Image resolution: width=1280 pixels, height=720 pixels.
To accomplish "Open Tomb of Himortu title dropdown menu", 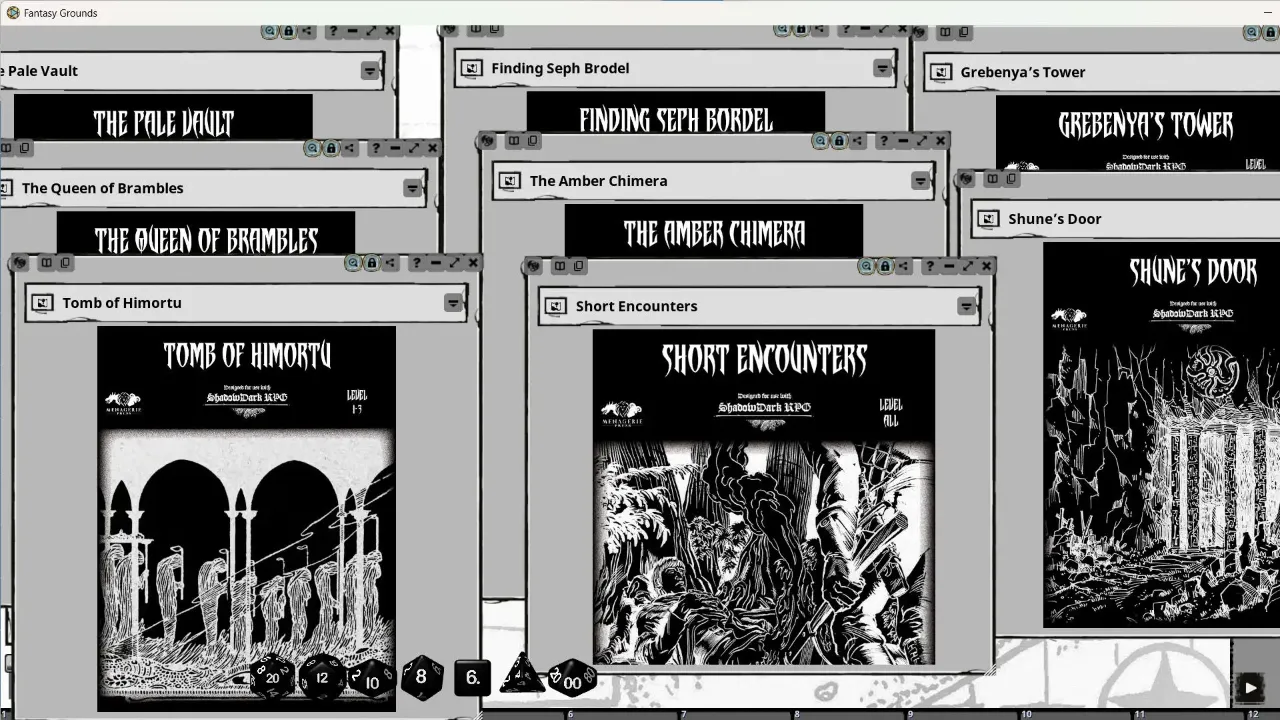I will coord(453,303).
